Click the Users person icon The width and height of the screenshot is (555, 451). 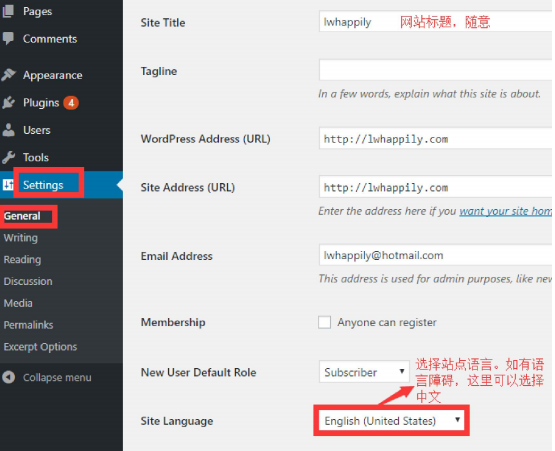click(8, 130)
